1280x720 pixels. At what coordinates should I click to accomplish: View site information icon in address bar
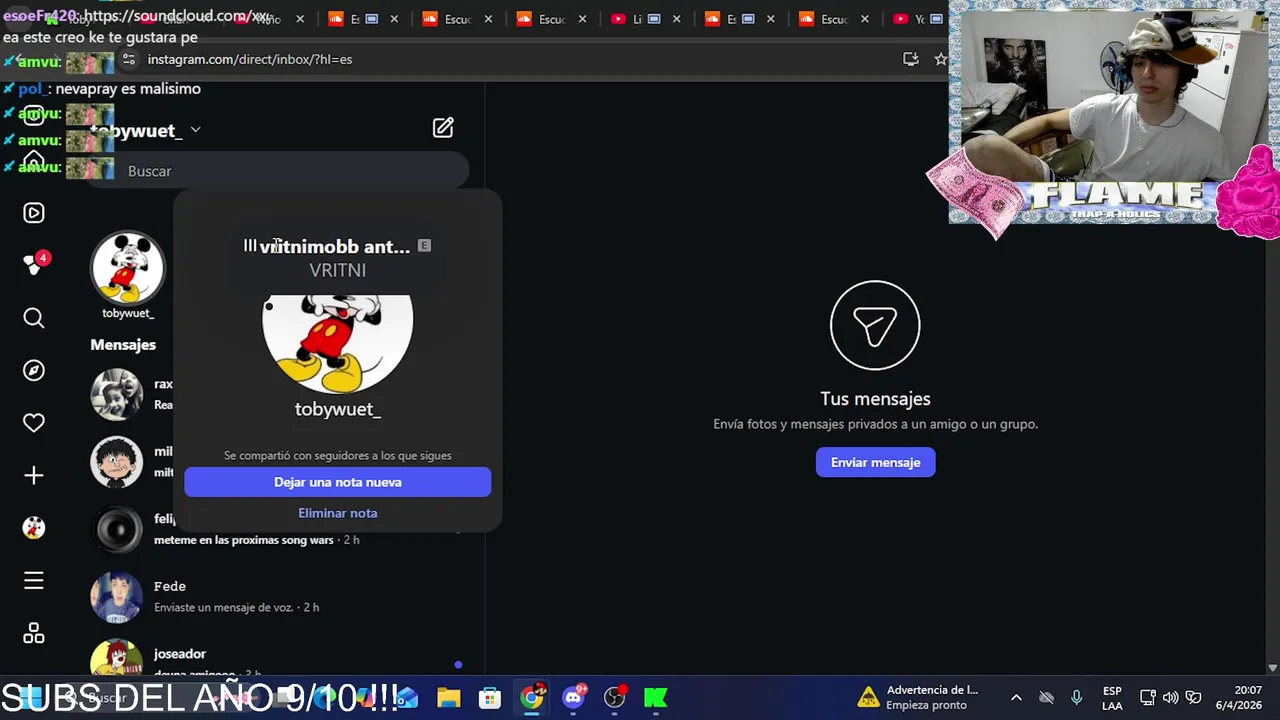[128, 59]
